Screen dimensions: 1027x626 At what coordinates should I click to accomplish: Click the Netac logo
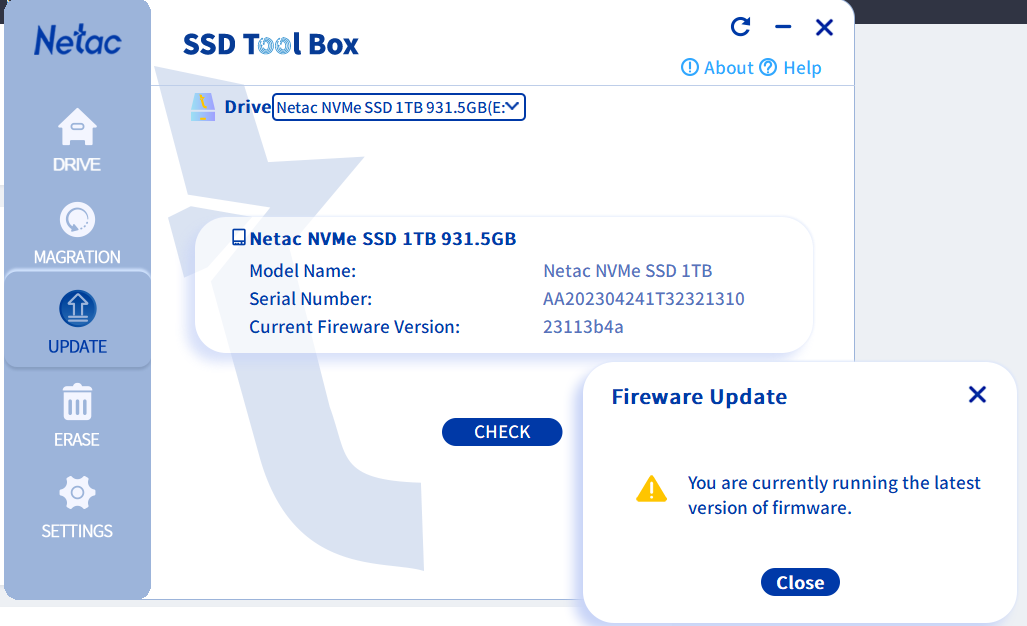(x=77, y=41)
